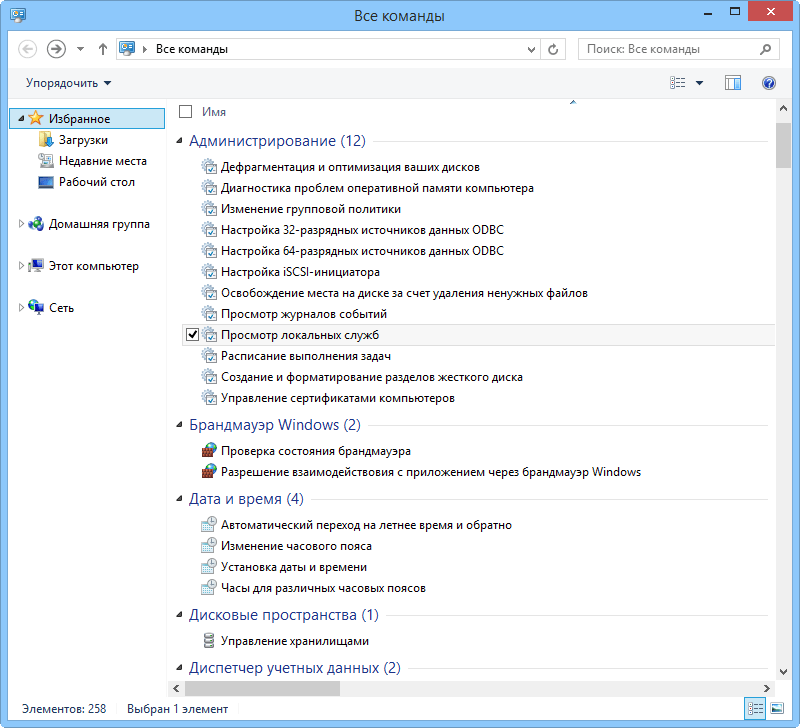The height and width of the screenshot is (728, 800).
Task: Refresh the current view
Action: [x=553, y=48]
